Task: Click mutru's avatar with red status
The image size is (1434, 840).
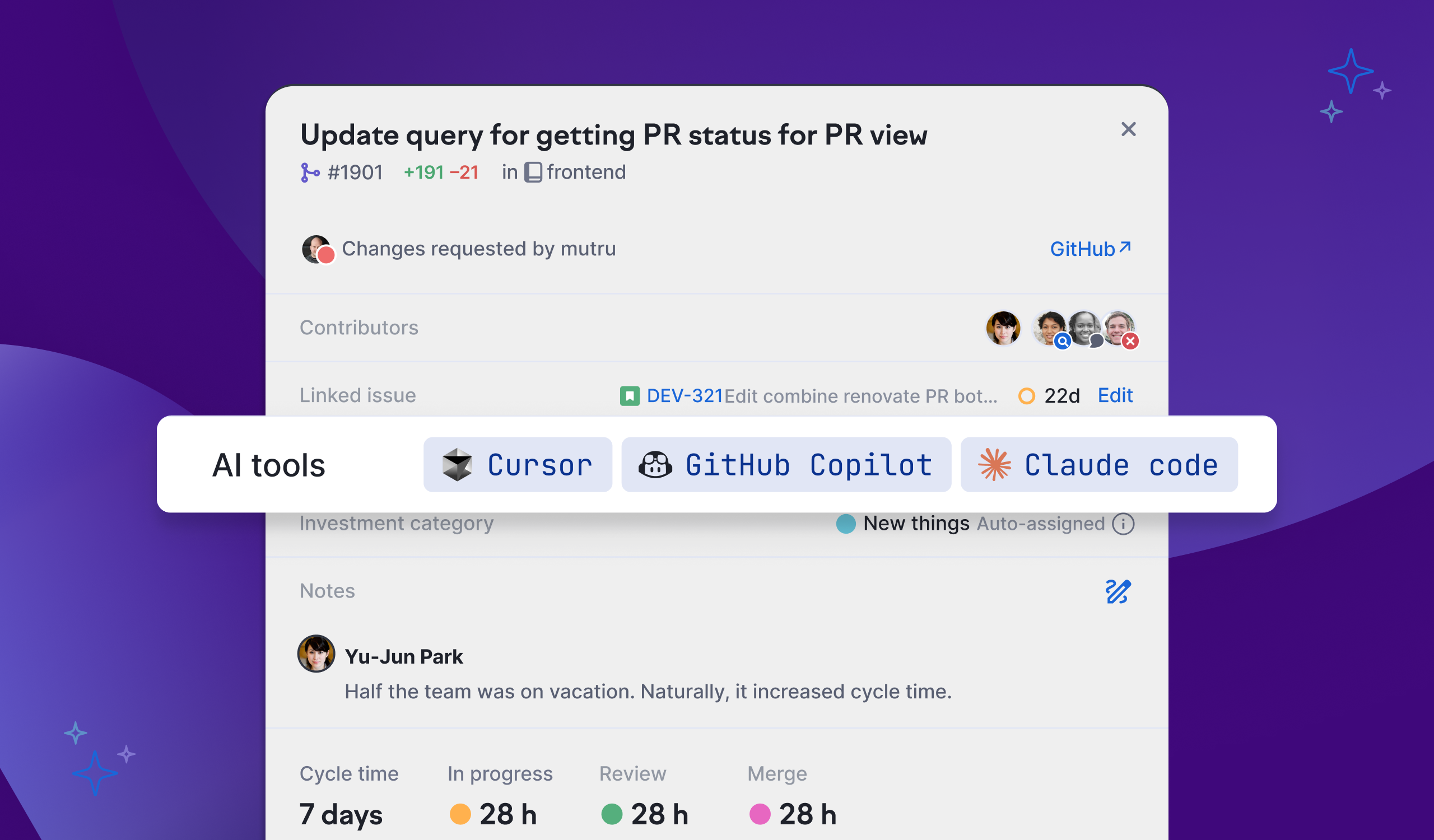Action: 317,249
